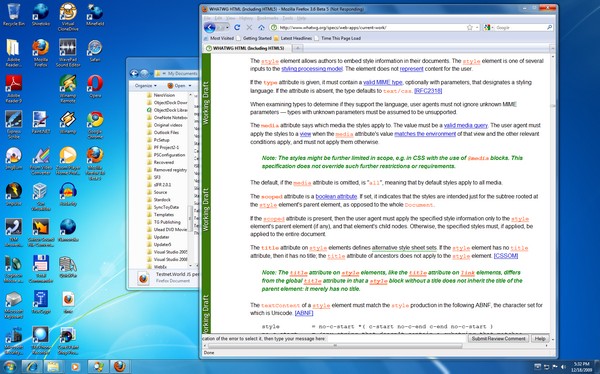Open the Organize dropdown in Explorer window
The width and height of the screenshot is (600, 374).
point(146,85)
